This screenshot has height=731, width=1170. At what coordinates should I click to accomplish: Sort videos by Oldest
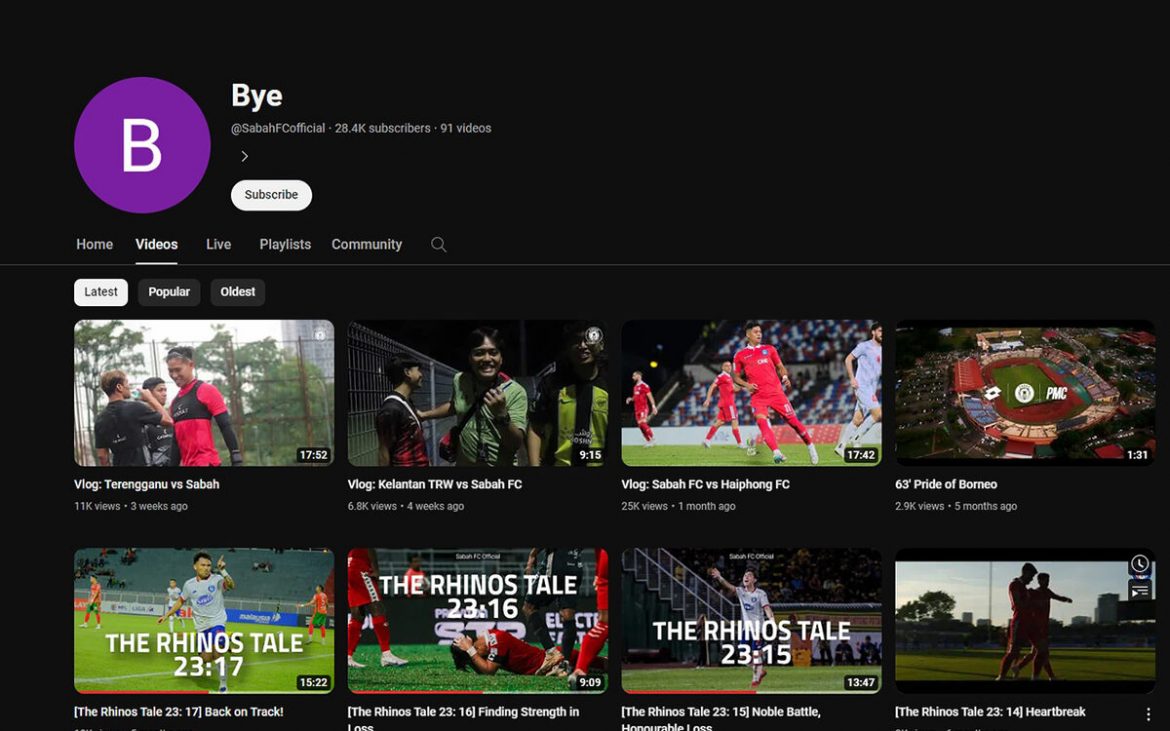tap(238, 292)
